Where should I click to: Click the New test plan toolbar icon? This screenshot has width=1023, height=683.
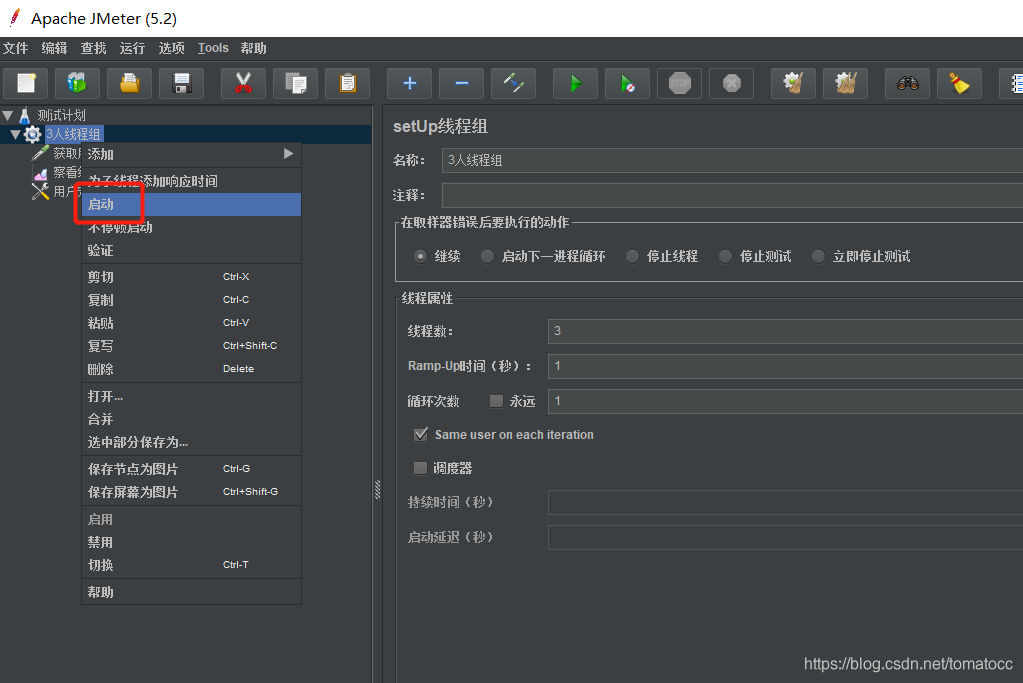click(x=25, y=83)
